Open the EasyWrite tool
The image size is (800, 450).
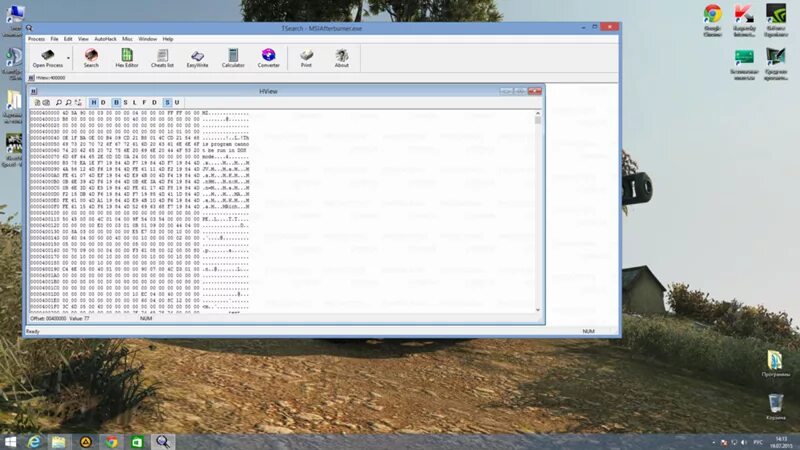(x=197, y=58)
